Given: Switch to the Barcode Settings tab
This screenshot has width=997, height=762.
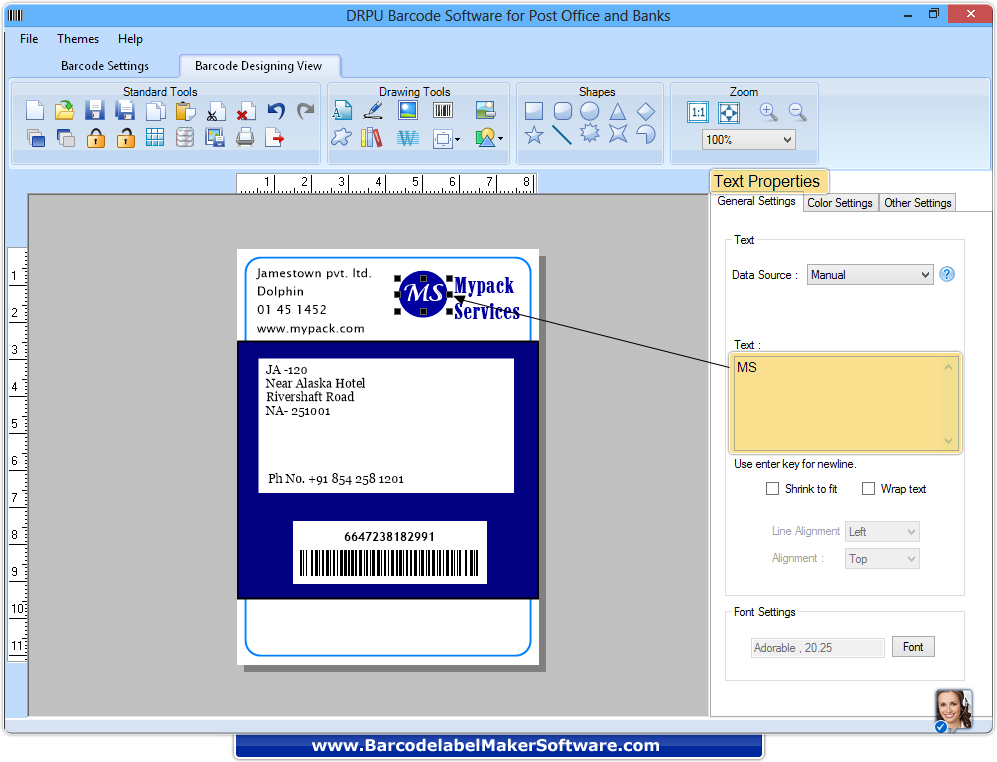Looking at the screenshot, I should (x=105, y=66).
